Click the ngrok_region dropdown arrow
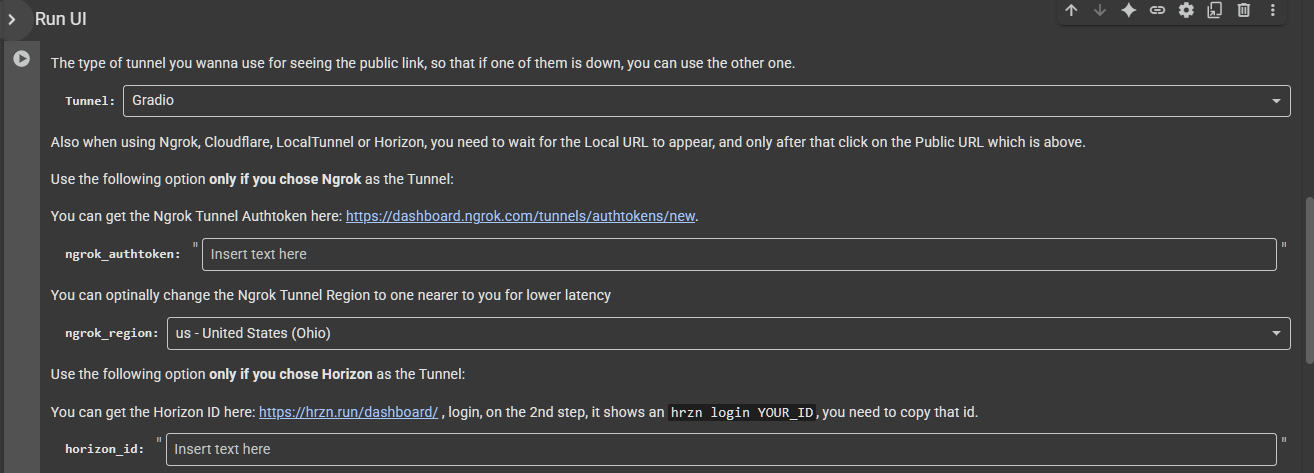This screenshot has width=1314, height=473. (x=1275, y=334)
